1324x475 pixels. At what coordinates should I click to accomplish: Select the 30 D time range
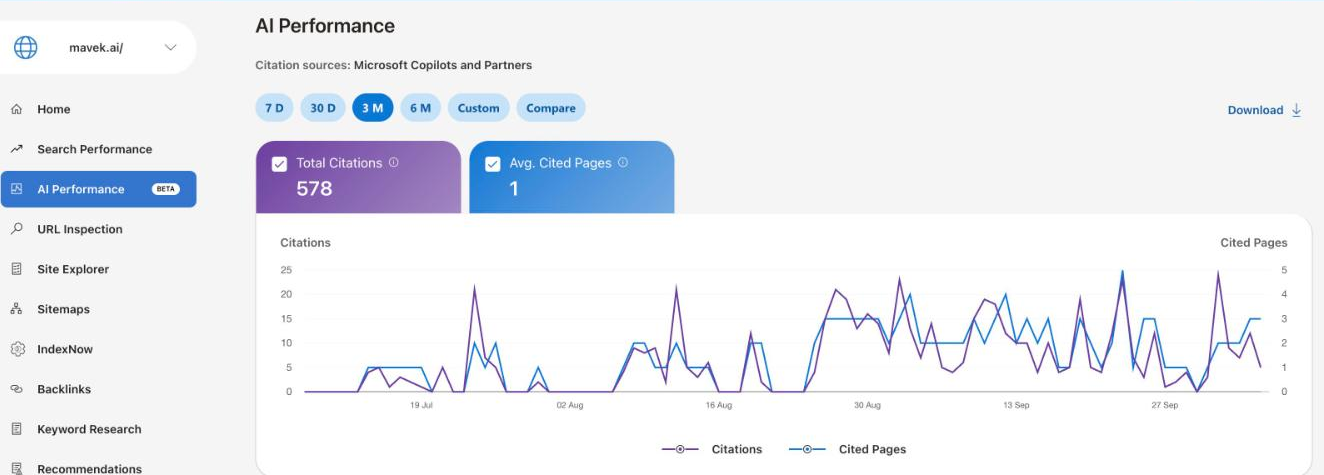point(322,108)
